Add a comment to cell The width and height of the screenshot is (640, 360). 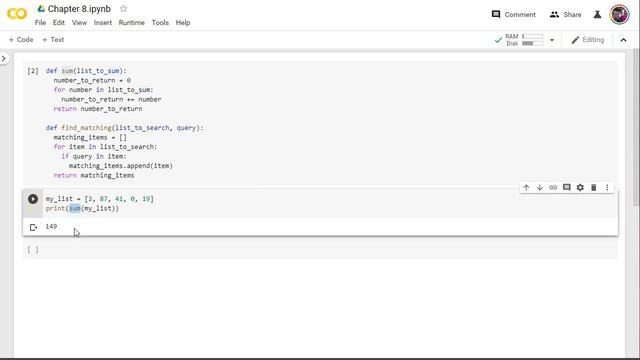click(x=567, y=187)
